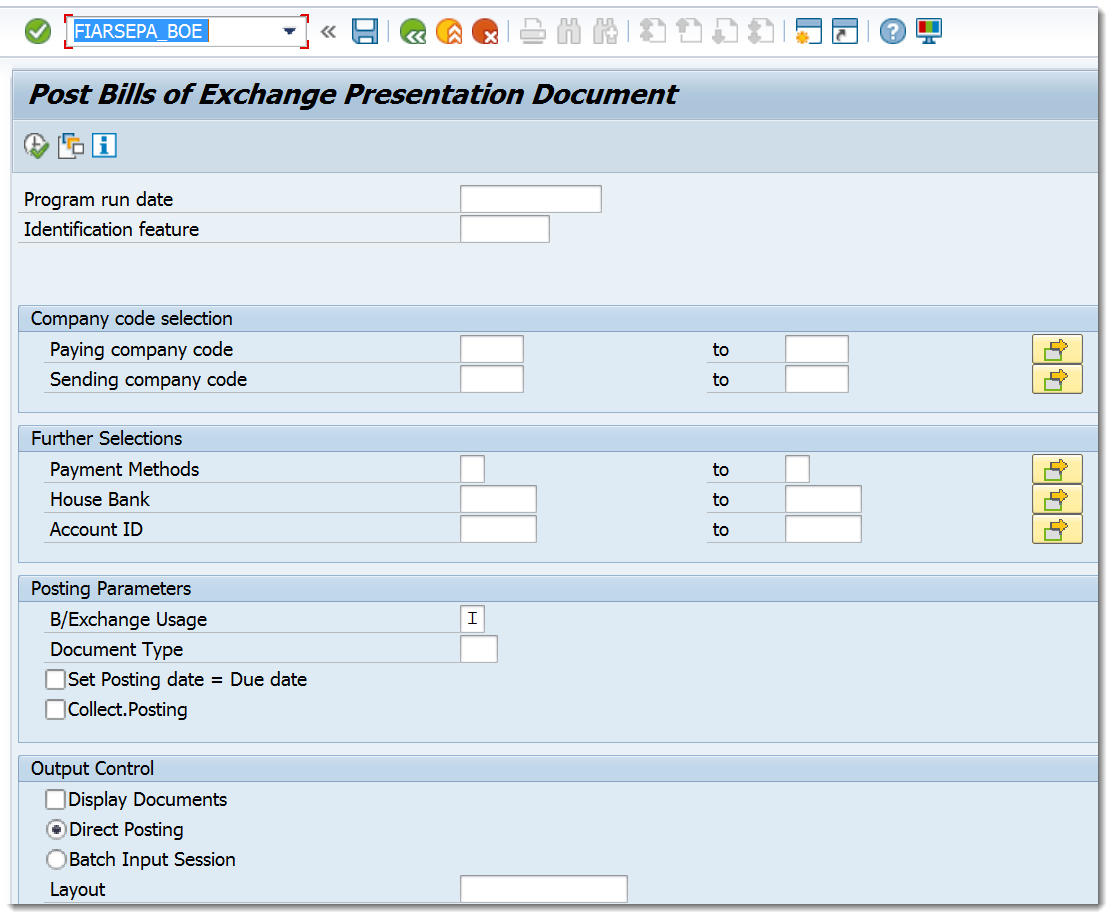Click the Identification feature field
This screenshot has height=919, width=1113.
(505, 229)
